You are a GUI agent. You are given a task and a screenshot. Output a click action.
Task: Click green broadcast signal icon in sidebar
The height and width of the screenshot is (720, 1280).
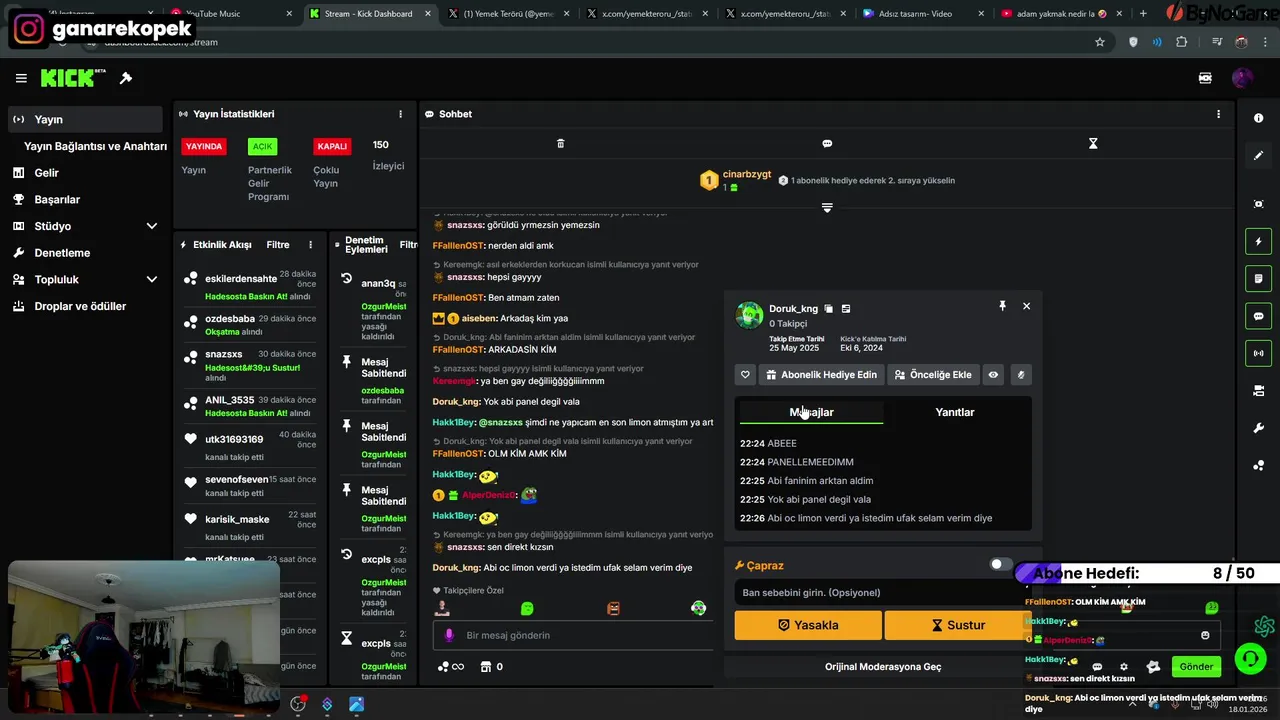coord(1258,353)
